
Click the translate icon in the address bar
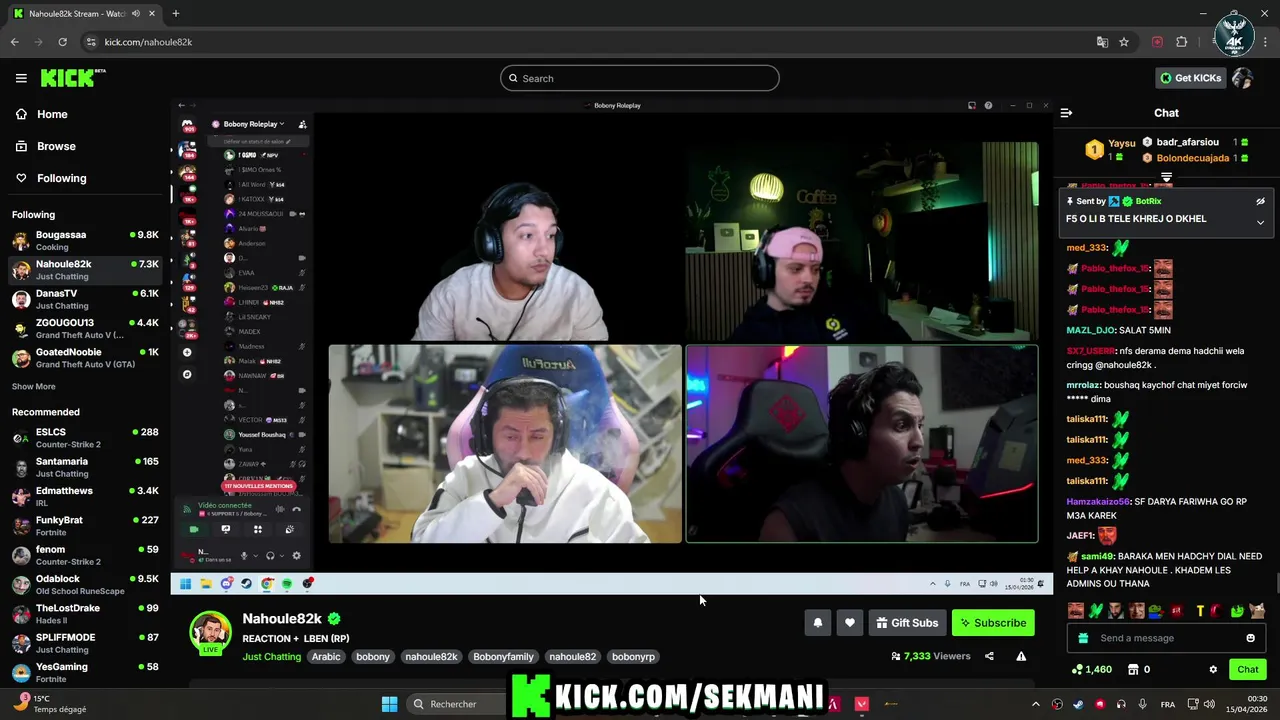pyautogui.click(x=1102, y=42)
